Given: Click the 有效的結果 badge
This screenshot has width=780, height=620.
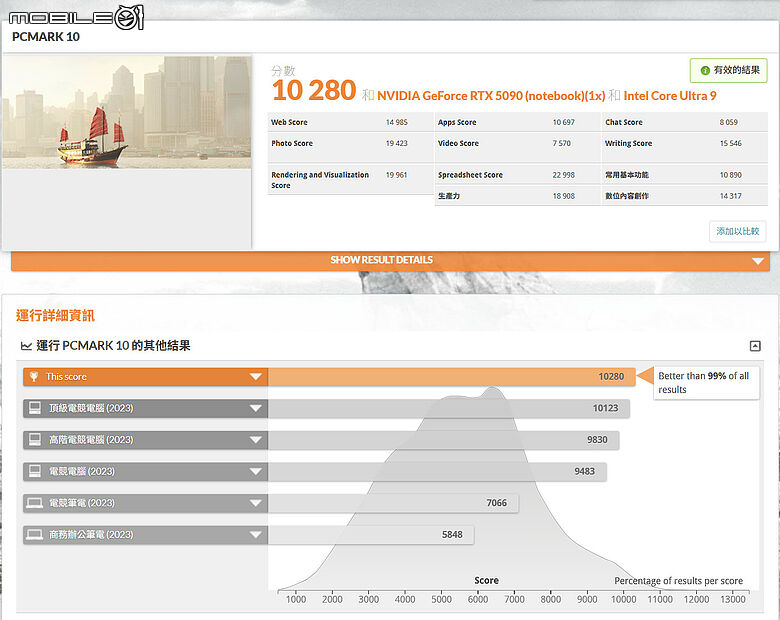Looking at the screenshot, I should 729,71.
